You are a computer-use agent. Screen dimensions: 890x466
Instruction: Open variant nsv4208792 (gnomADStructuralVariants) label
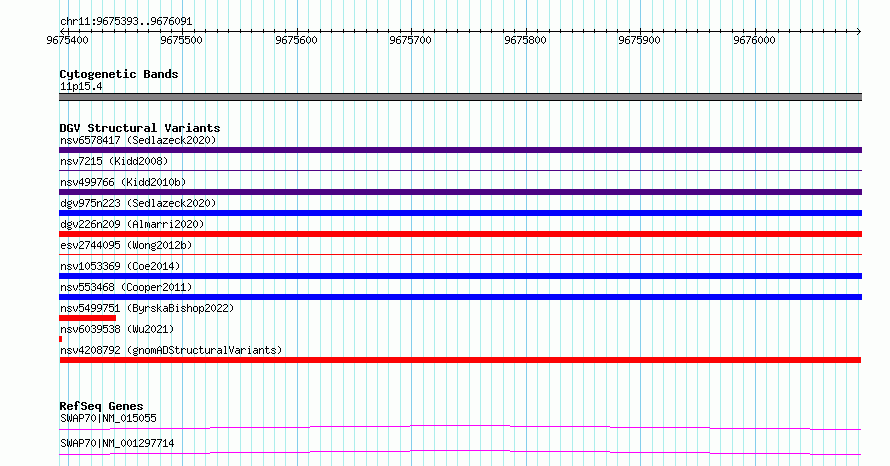(171, 350)
